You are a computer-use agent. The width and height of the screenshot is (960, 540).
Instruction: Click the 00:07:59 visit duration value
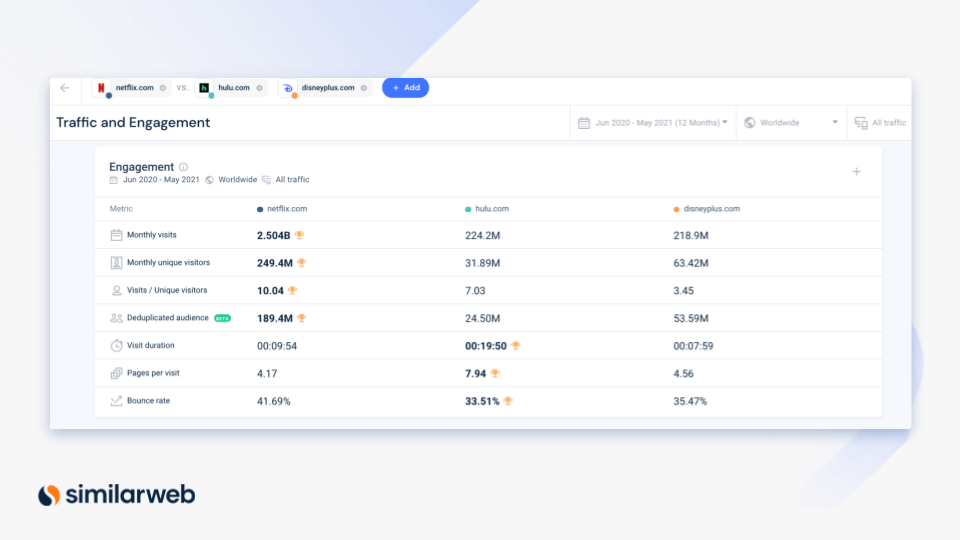tap(693, 346)
